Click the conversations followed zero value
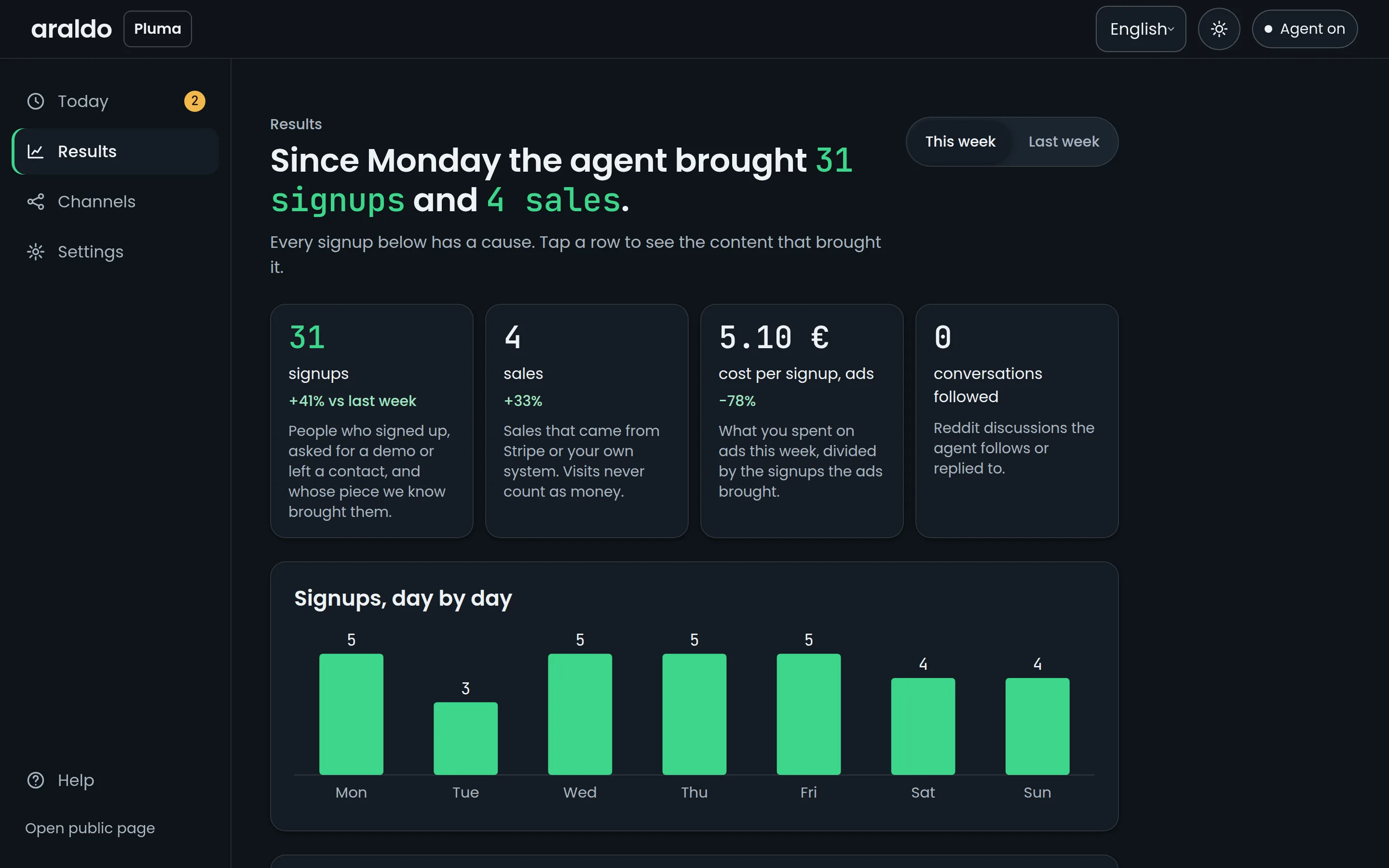This screenshot has width=1389, height=868. coord(942,338)
